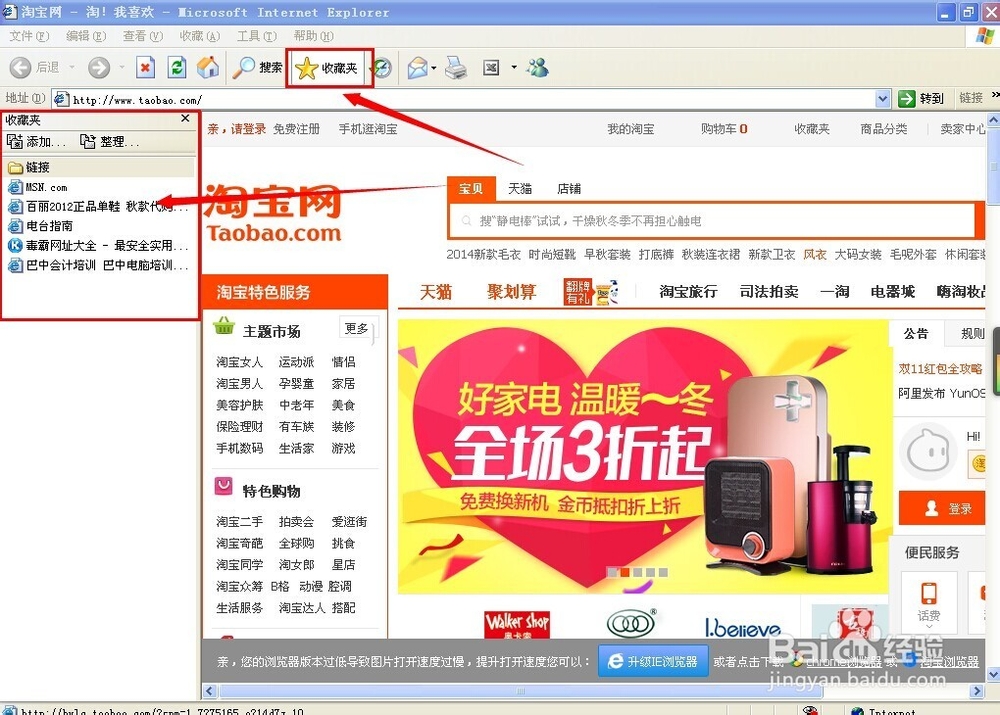The image size is (1000, 715).
Task: Expand the address bar dropdown
Action: pyautogui.click(x=883, y=99)
